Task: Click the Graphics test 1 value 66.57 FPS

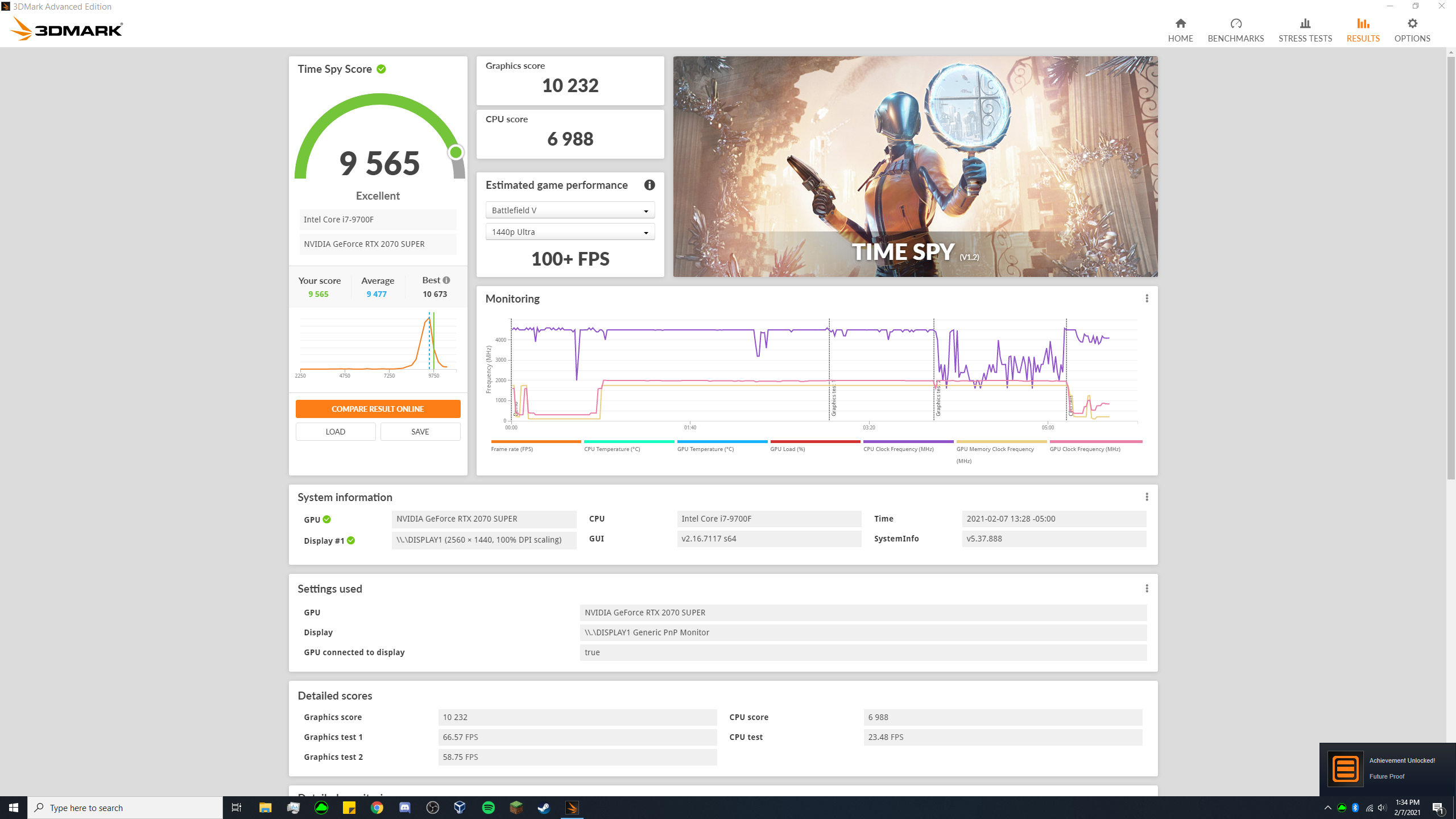Action: (577, 737)
